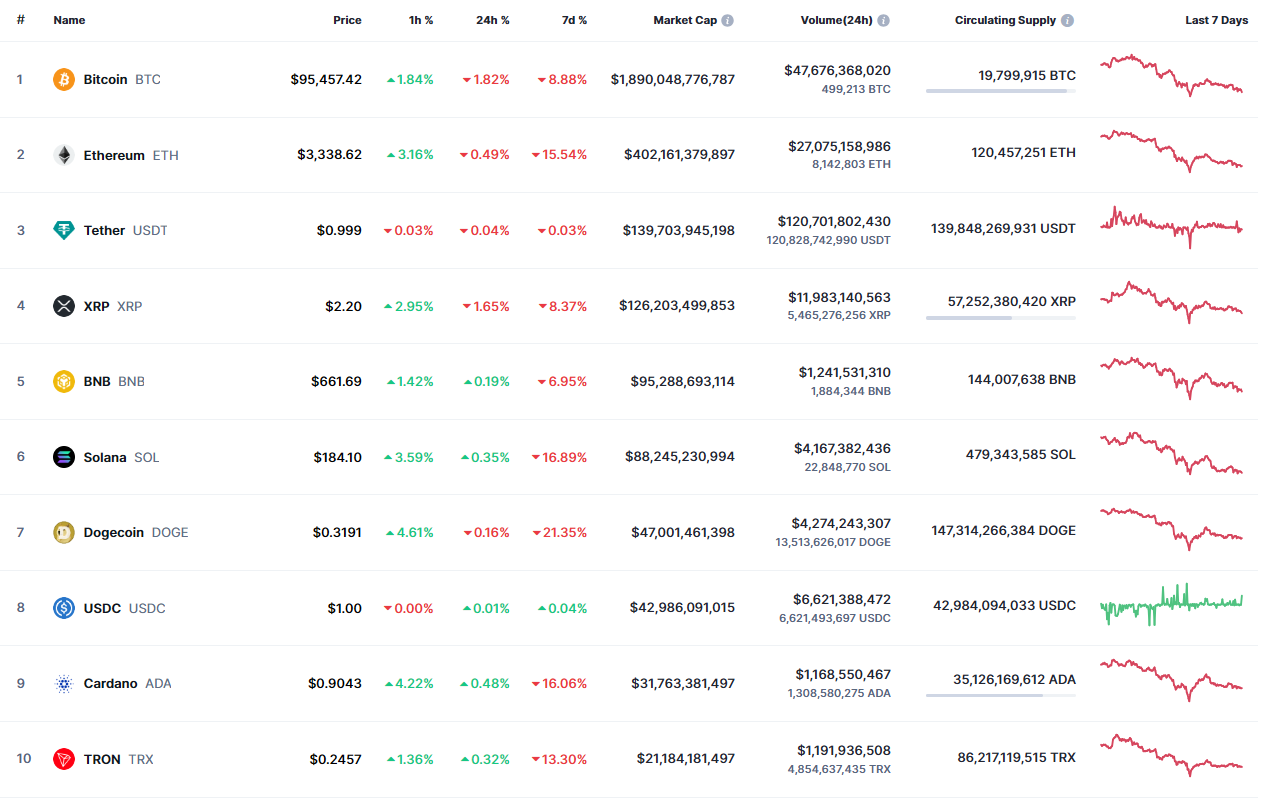Viewport: 1270px width, 806px height.
Task: Click XRP volume $11,983,140,563
Action: [x=838, y=297]
